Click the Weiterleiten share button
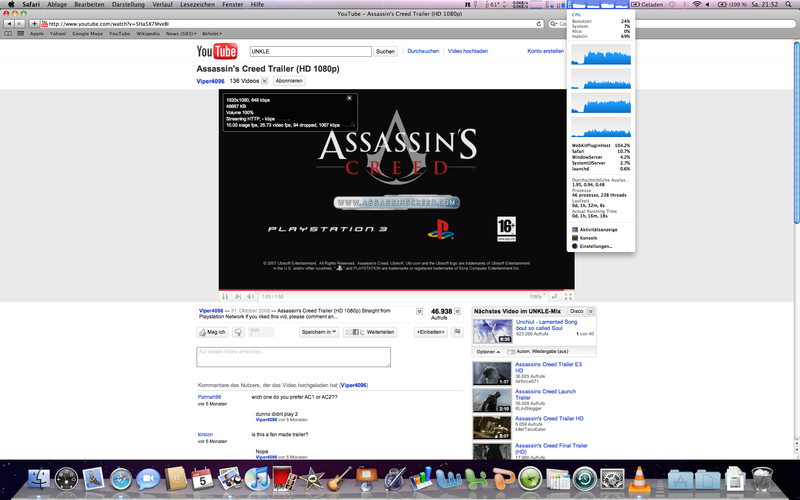Image resolution: width=800 pixels, height=500 pixels. click(370, 332)
